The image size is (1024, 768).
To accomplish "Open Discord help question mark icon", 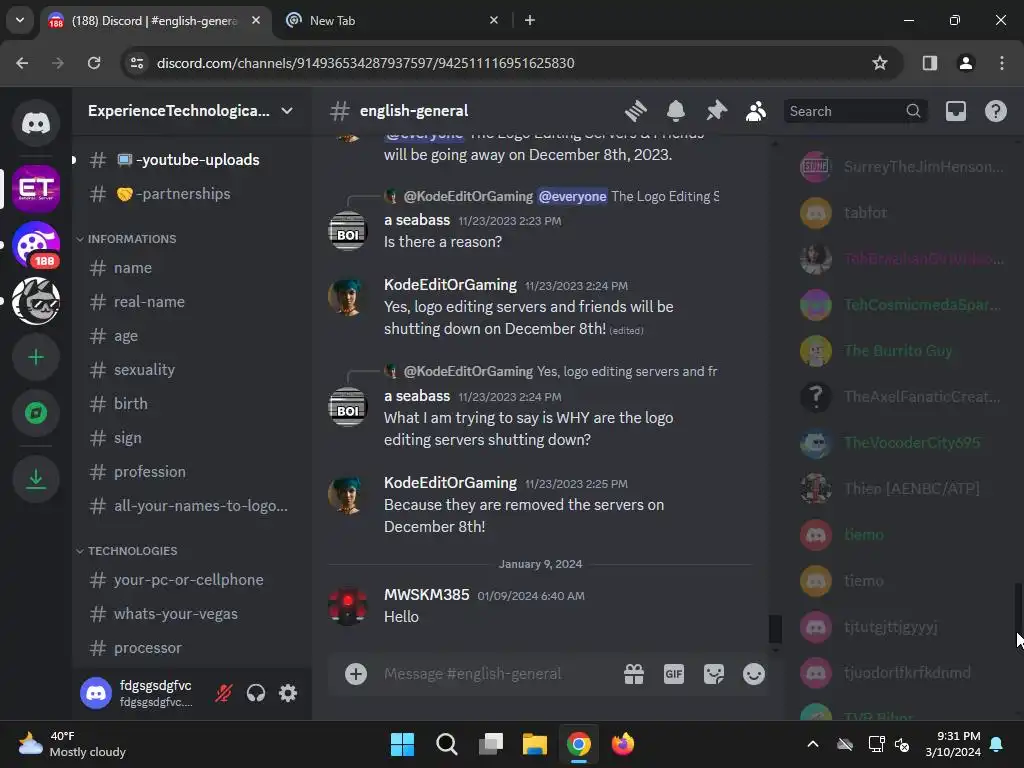I will 995,111.
